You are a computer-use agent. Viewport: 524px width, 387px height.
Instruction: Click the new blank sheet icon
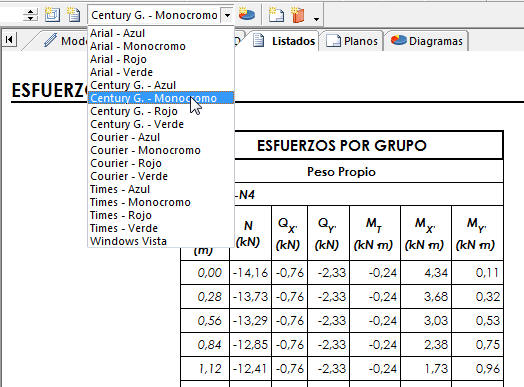[x=276, y=15]
